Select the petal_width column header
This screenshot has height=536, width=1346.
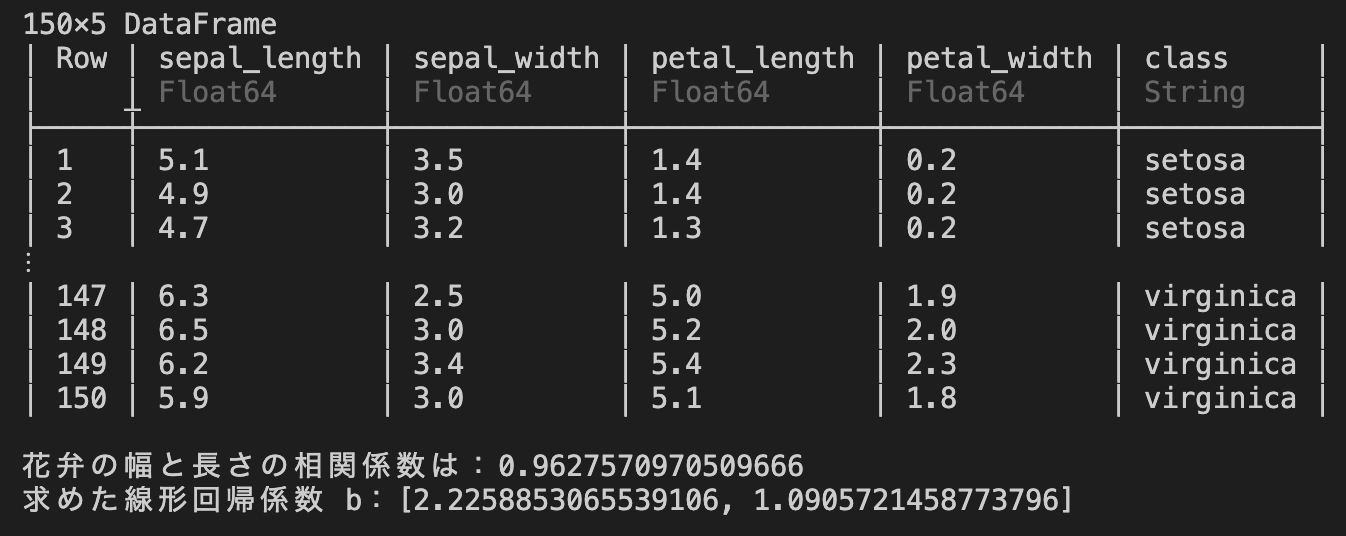(999, 58)
